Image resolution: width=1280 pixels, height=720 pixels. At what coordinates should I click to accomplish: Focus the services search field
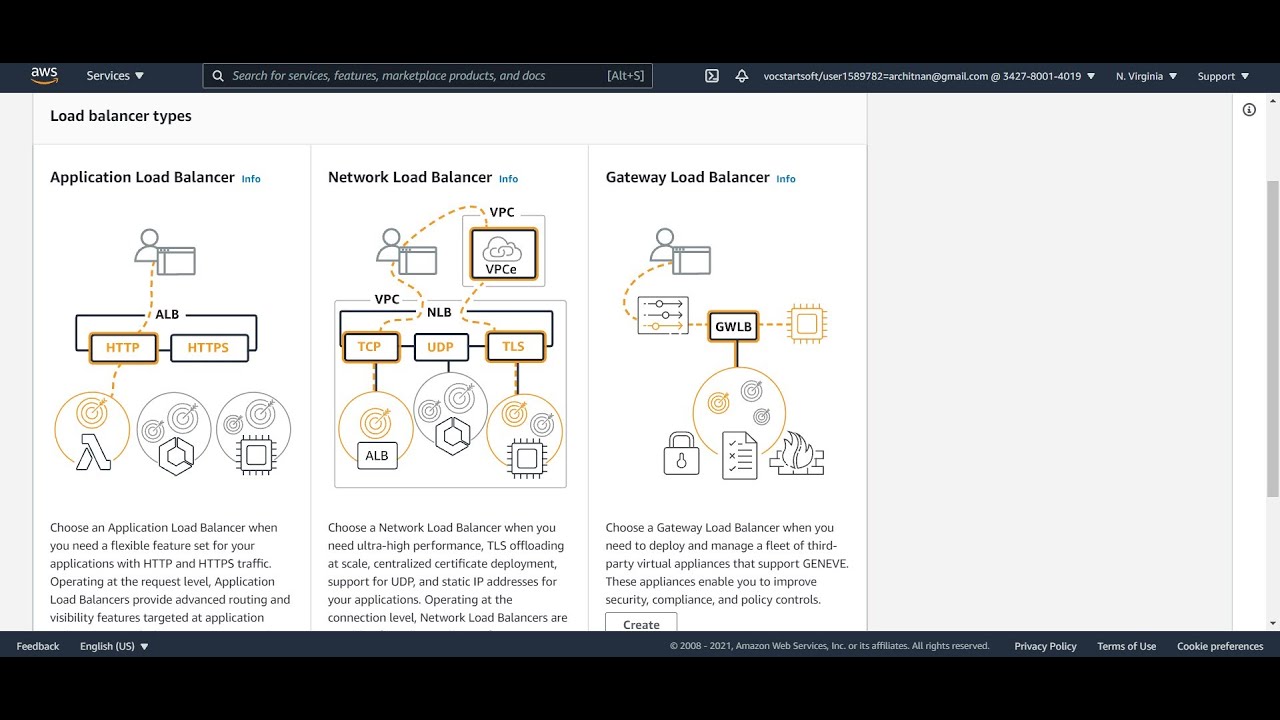428,76
